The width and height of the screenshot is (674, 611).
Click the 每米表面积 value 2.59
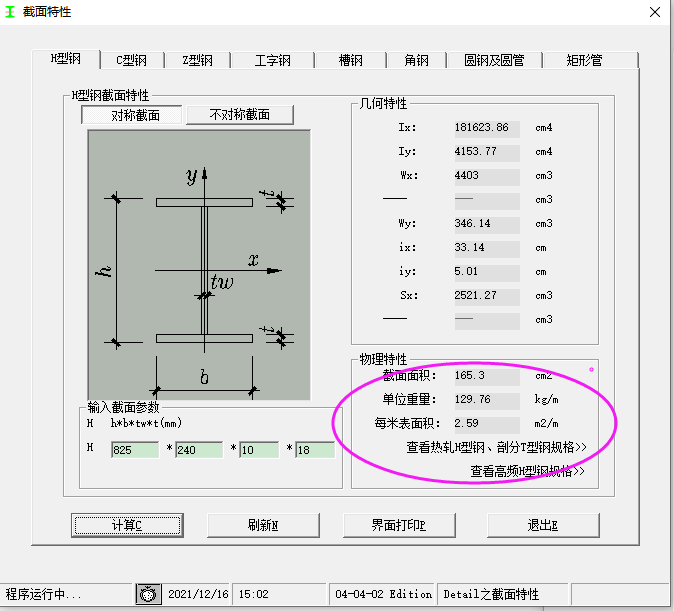click(487, 424)
